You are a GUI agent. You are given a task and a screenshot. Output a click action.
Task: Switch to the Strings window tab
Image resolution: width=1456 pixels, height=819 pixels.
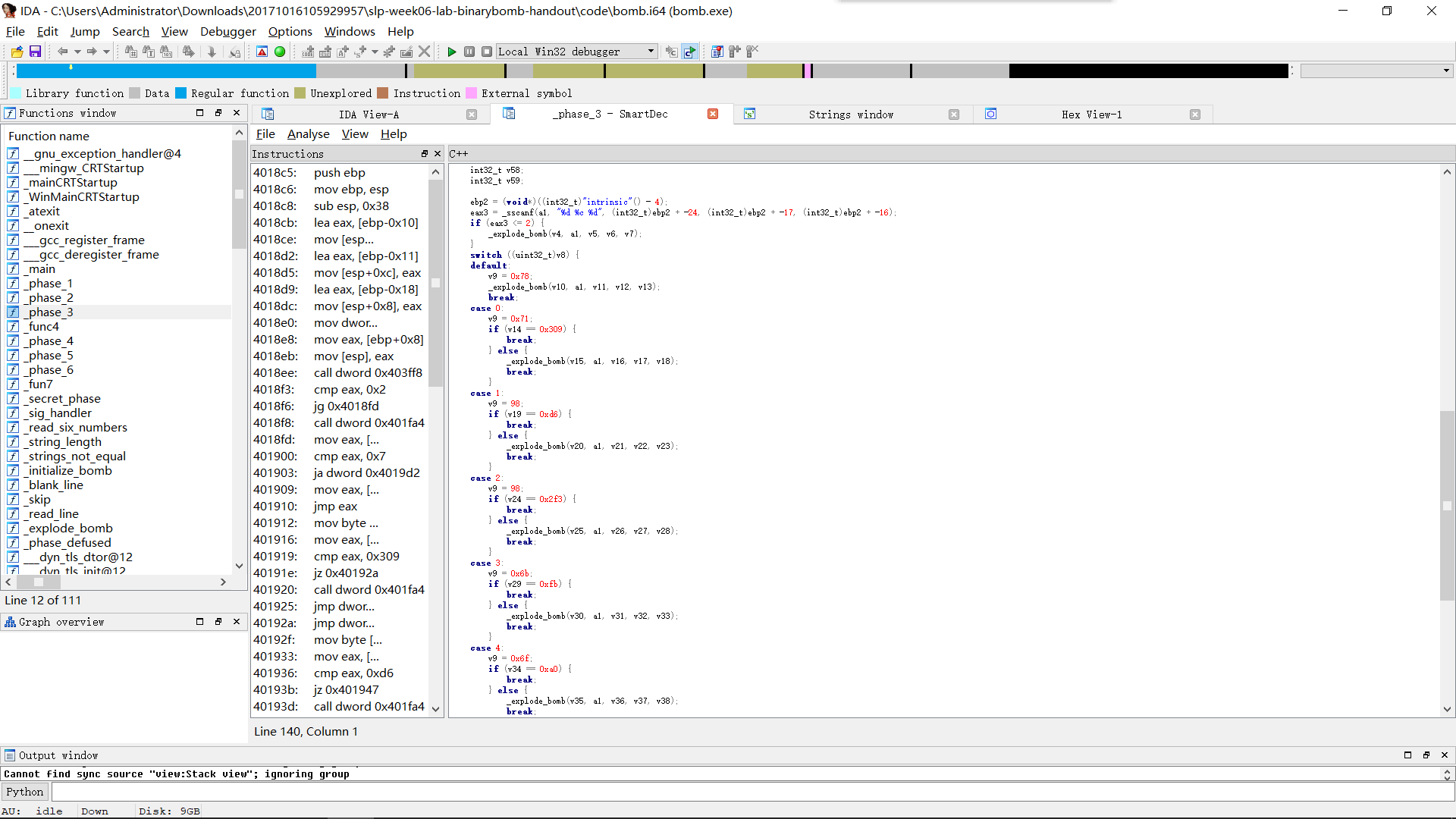click(850, 115)
